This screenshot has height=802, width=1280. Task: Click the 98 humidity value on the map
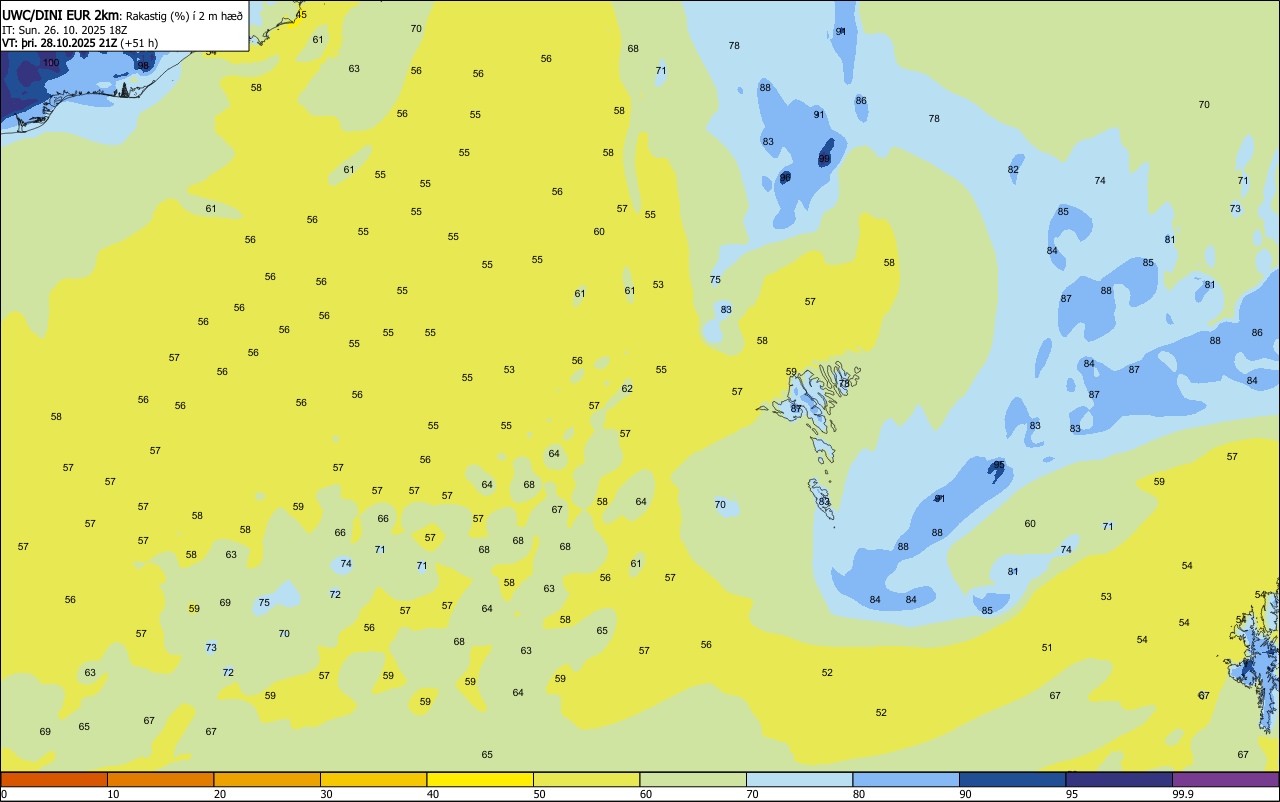143,66
